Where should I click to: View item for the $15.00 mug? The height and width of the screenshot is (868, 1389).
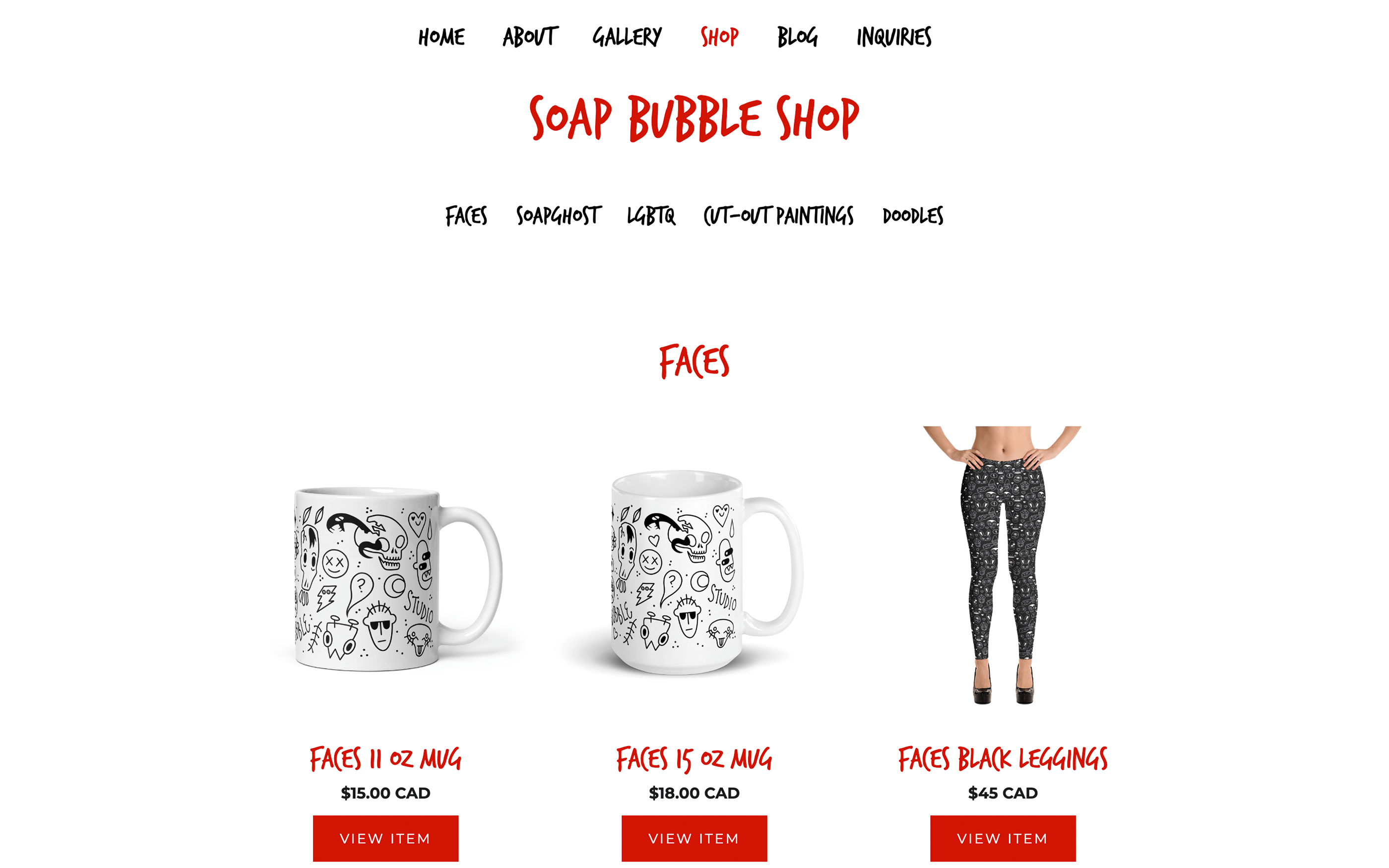(x=386, y=838)
